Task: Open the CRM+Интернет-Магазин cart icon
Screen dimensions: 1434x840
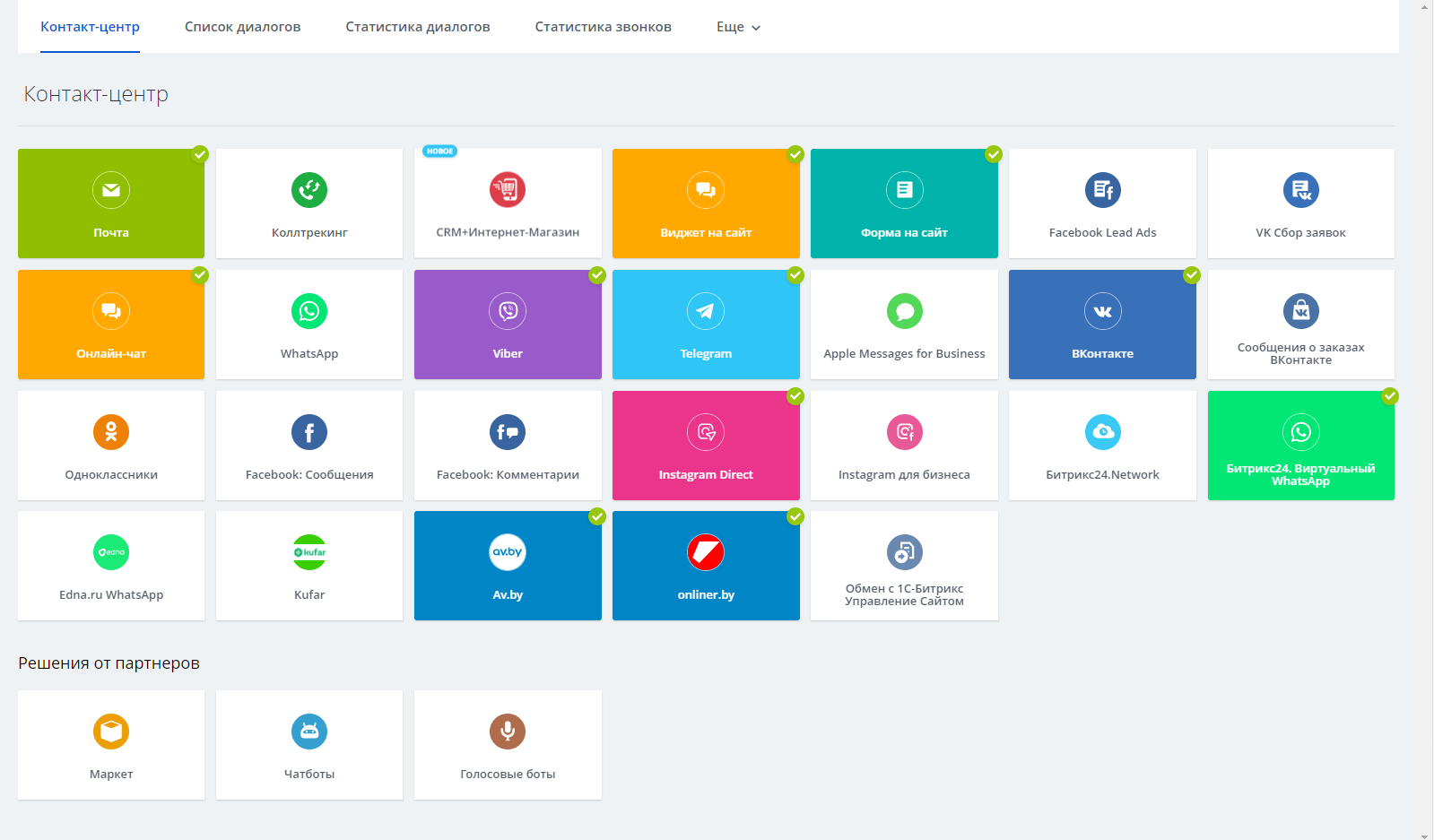Action: [508, 190]
